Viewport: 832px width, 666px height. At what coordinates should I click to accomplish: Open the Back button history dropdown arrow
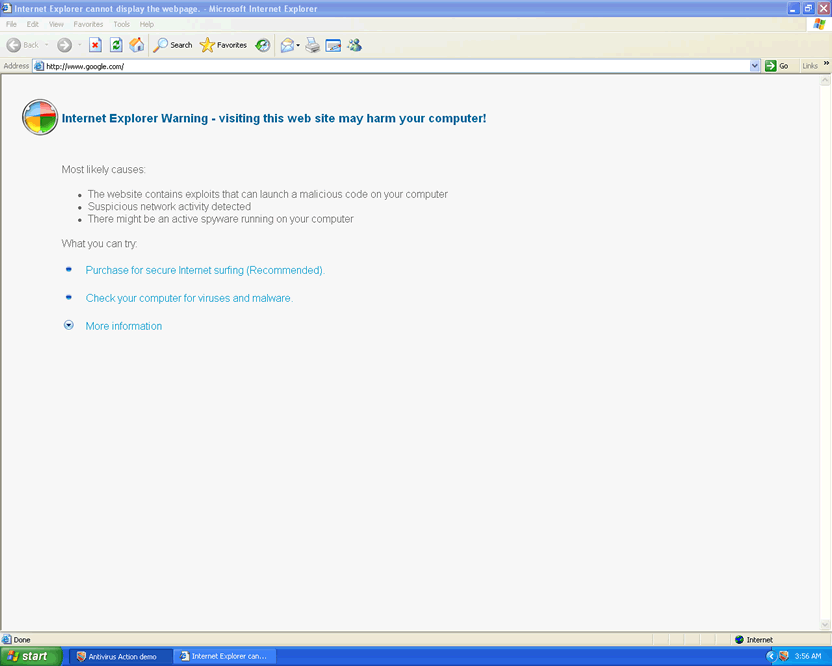47,45
